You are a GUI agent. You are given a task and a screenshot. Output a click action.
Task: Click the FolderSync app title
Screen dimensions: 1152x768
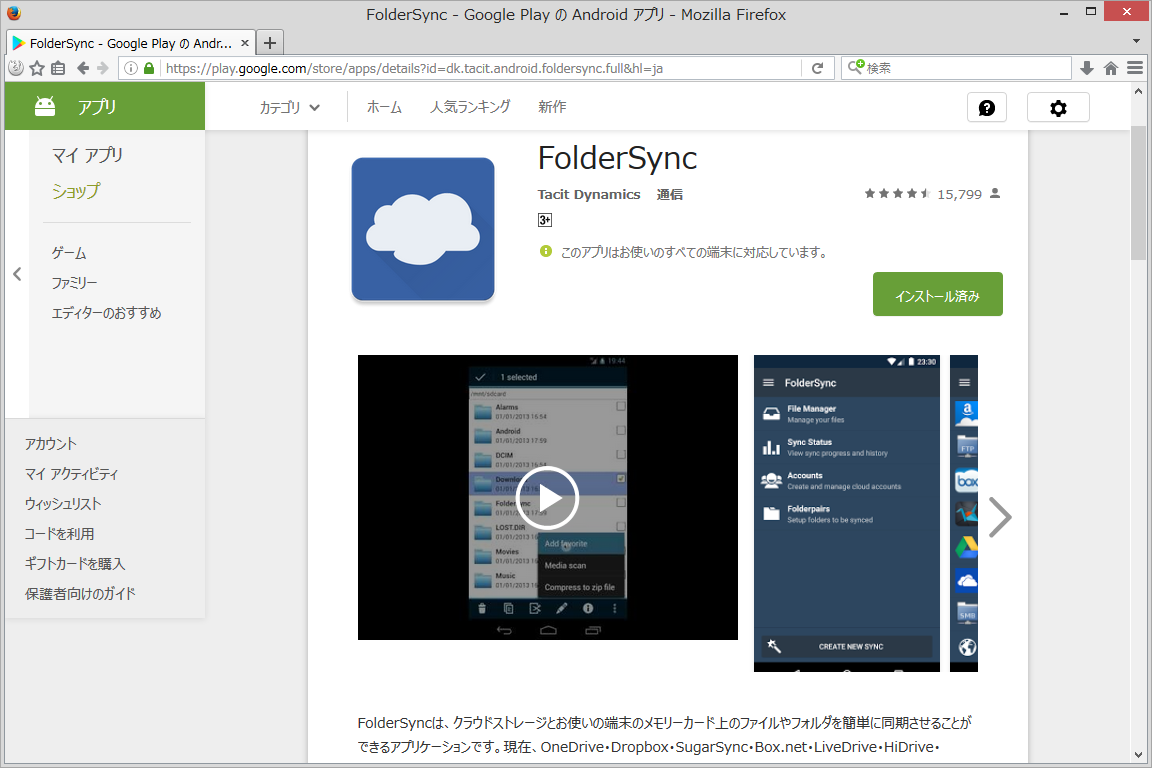pos(617,158)
